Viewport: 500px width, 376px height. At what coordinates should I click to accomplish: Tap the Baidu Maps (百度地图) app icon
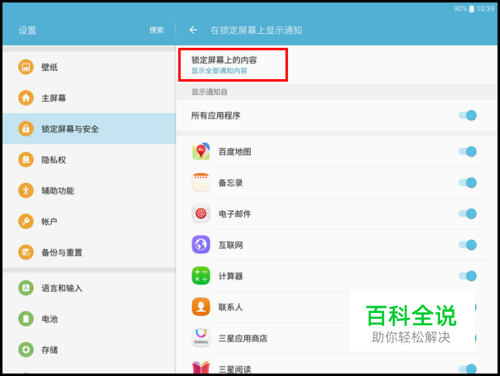tap(201, 152)
